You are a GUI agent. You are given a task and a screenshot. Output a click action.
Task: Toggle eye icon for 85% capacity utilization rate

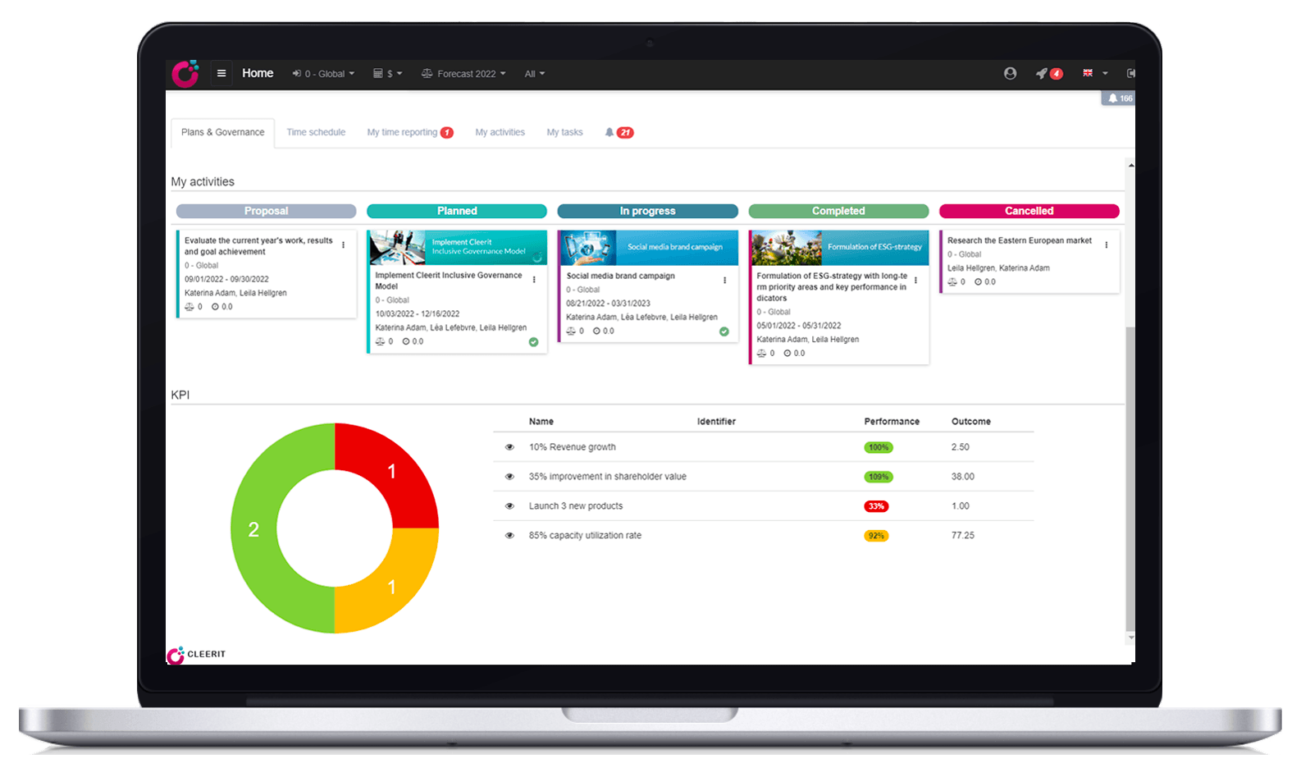(x=509, y=536)
